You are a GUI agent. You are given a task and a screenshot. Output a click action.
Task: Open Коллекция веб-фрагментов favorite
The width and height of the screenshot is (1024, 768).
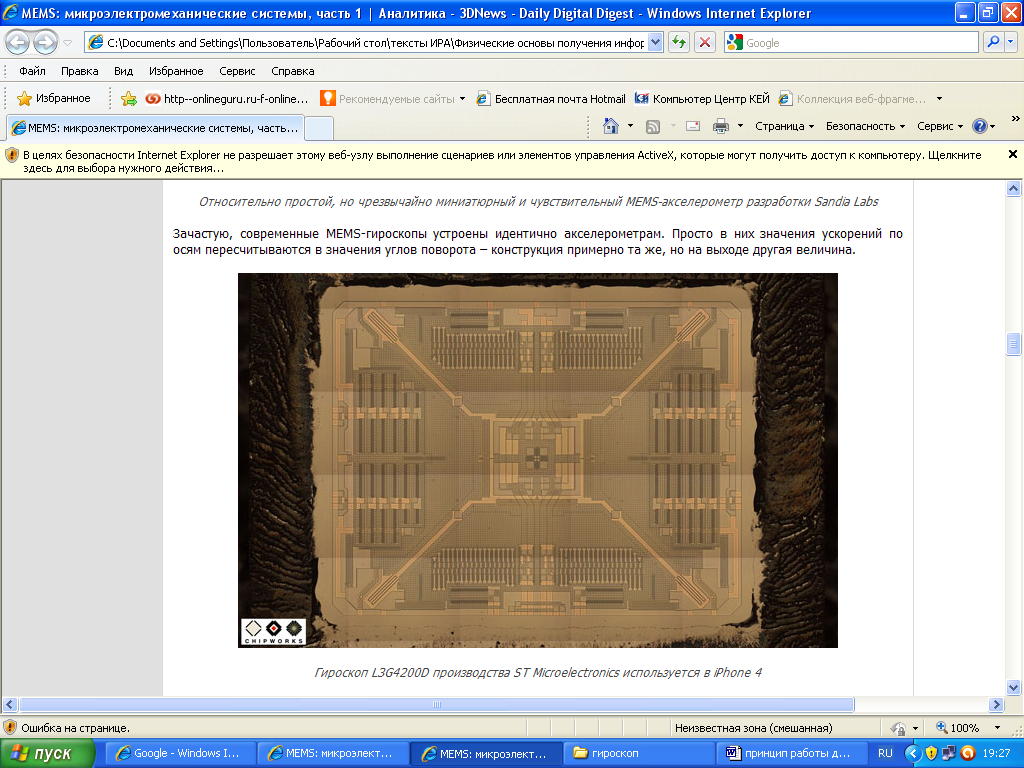[x=852, y=99]
